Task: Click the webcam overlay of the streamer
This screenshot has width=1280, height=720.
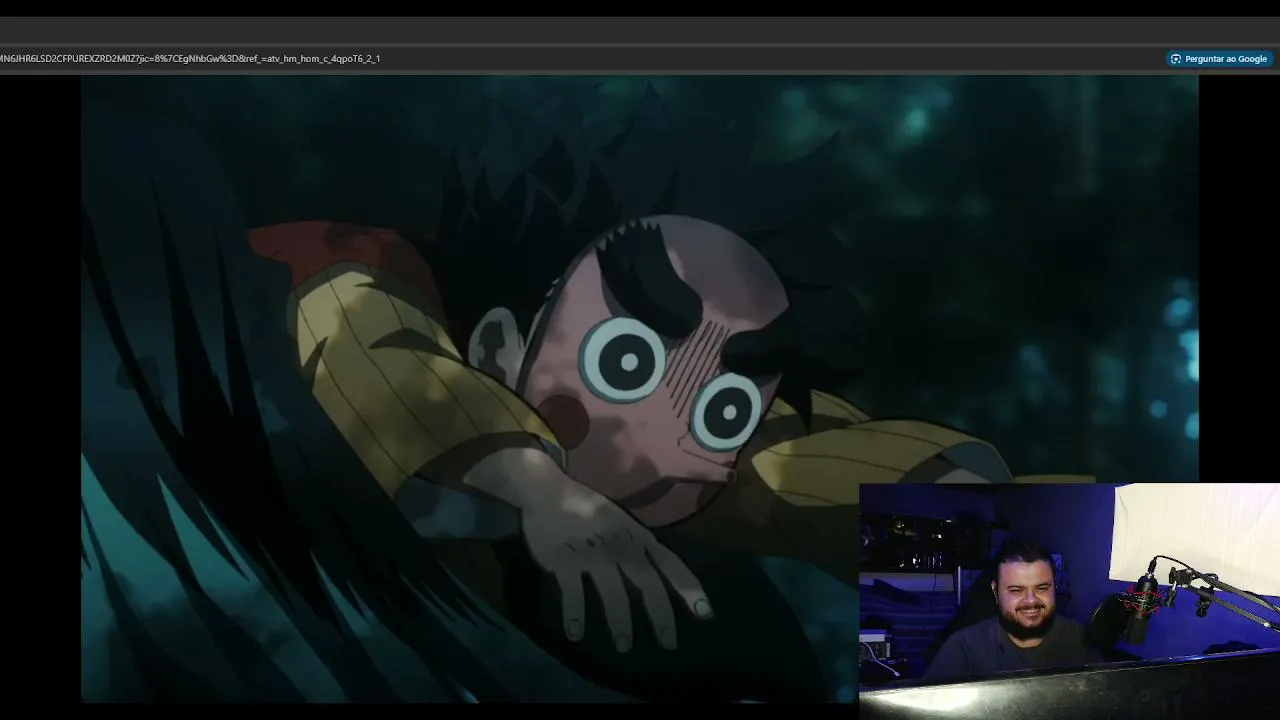Action: tap(1069, 600)
